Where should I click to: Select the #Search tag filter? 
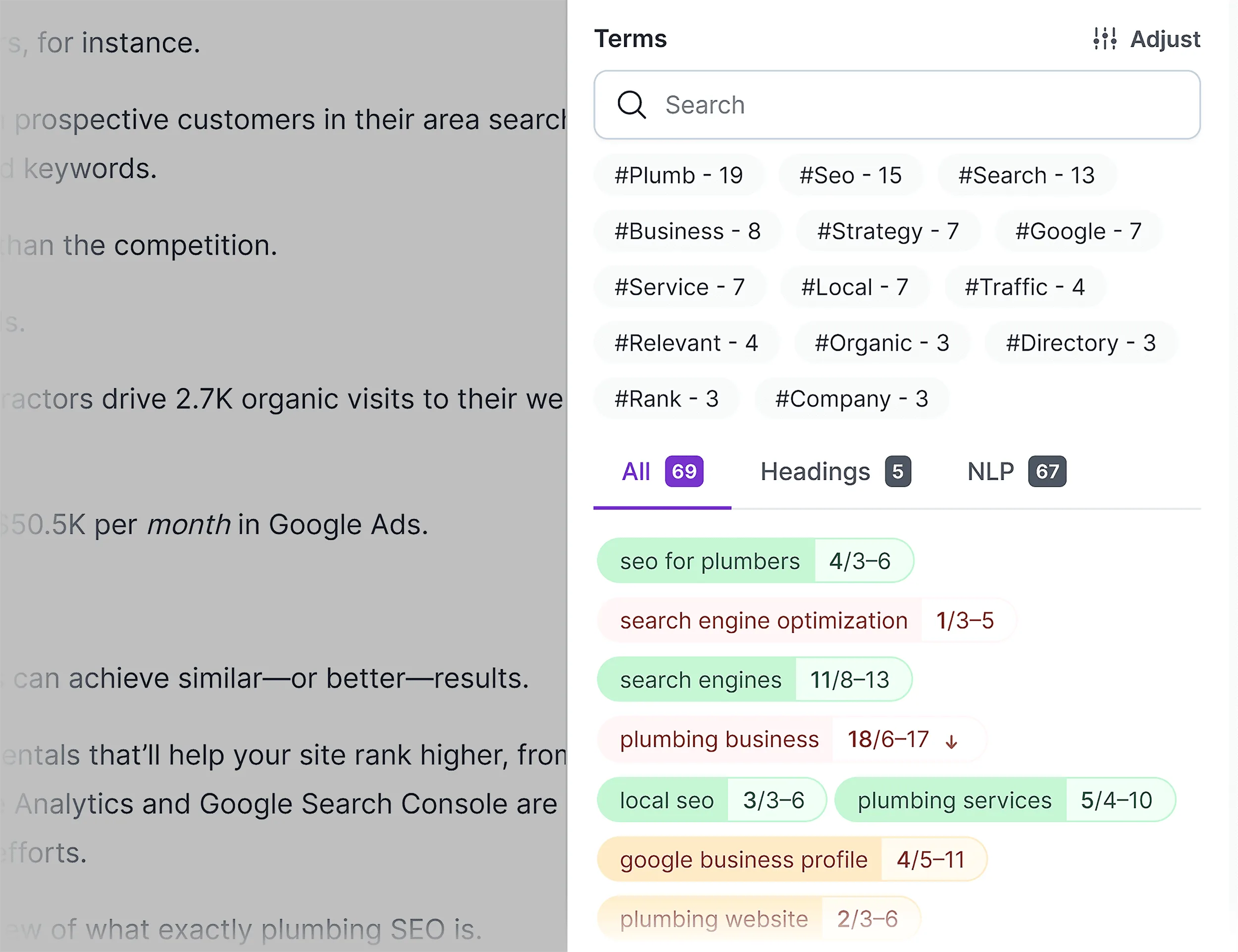(1027, 175)
